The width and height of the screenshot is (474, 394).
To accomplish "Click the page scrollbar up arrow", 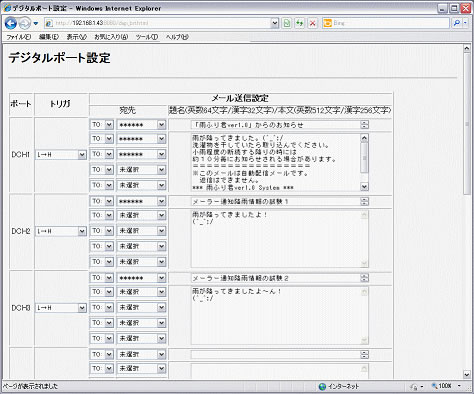I will 467,49.
